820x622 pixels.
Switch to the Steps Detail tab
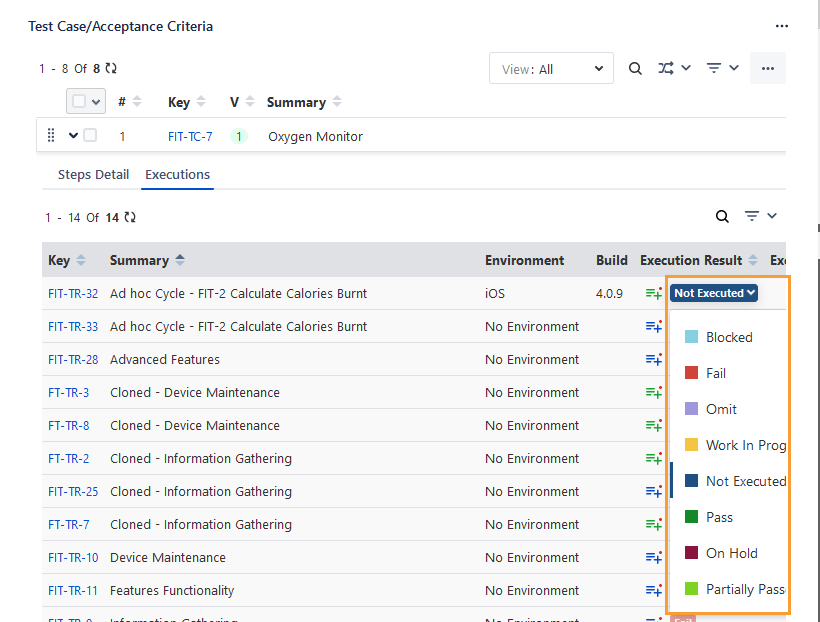92,174
